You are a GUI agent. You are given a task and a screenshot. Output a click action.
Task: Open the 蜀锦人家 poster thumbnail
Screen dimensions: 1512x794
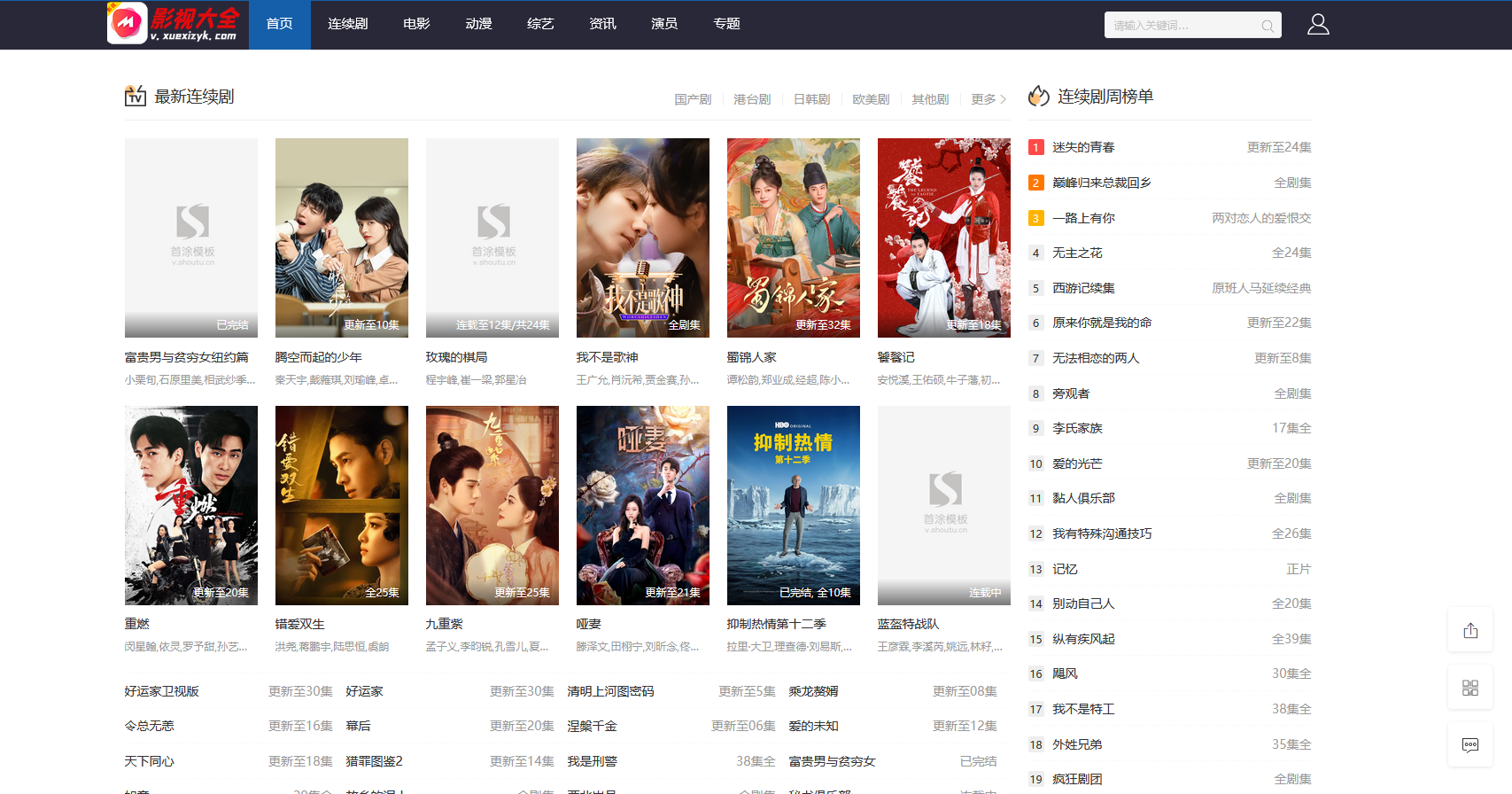794,237
